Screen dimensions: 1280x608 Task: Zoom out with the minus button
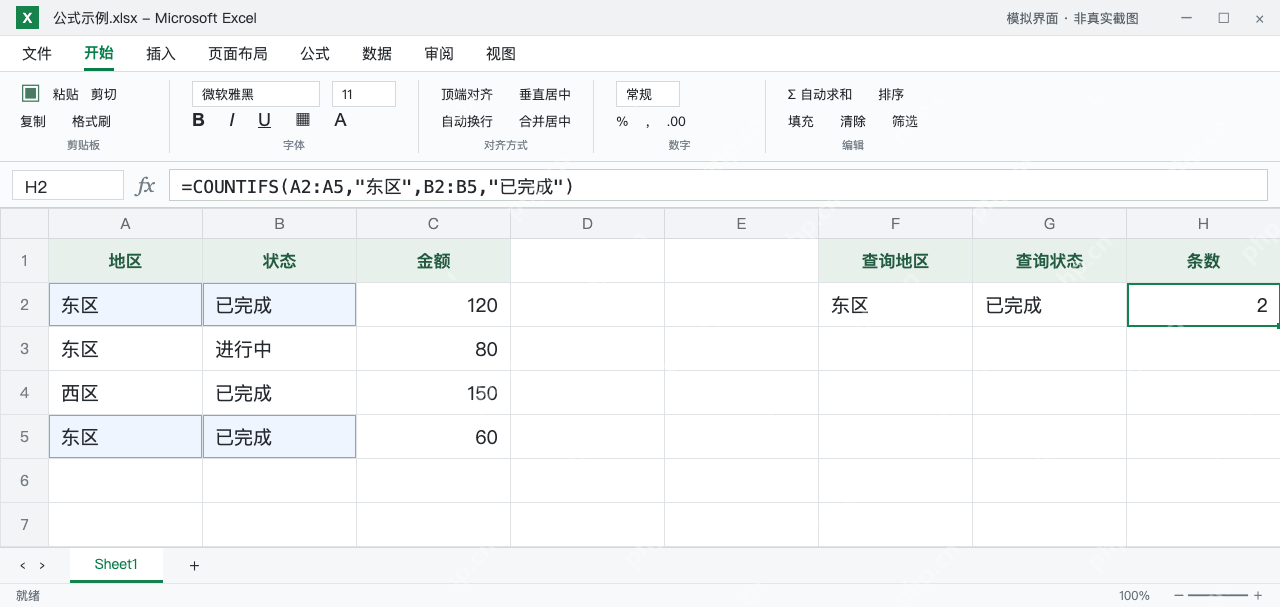[1179, 595]
